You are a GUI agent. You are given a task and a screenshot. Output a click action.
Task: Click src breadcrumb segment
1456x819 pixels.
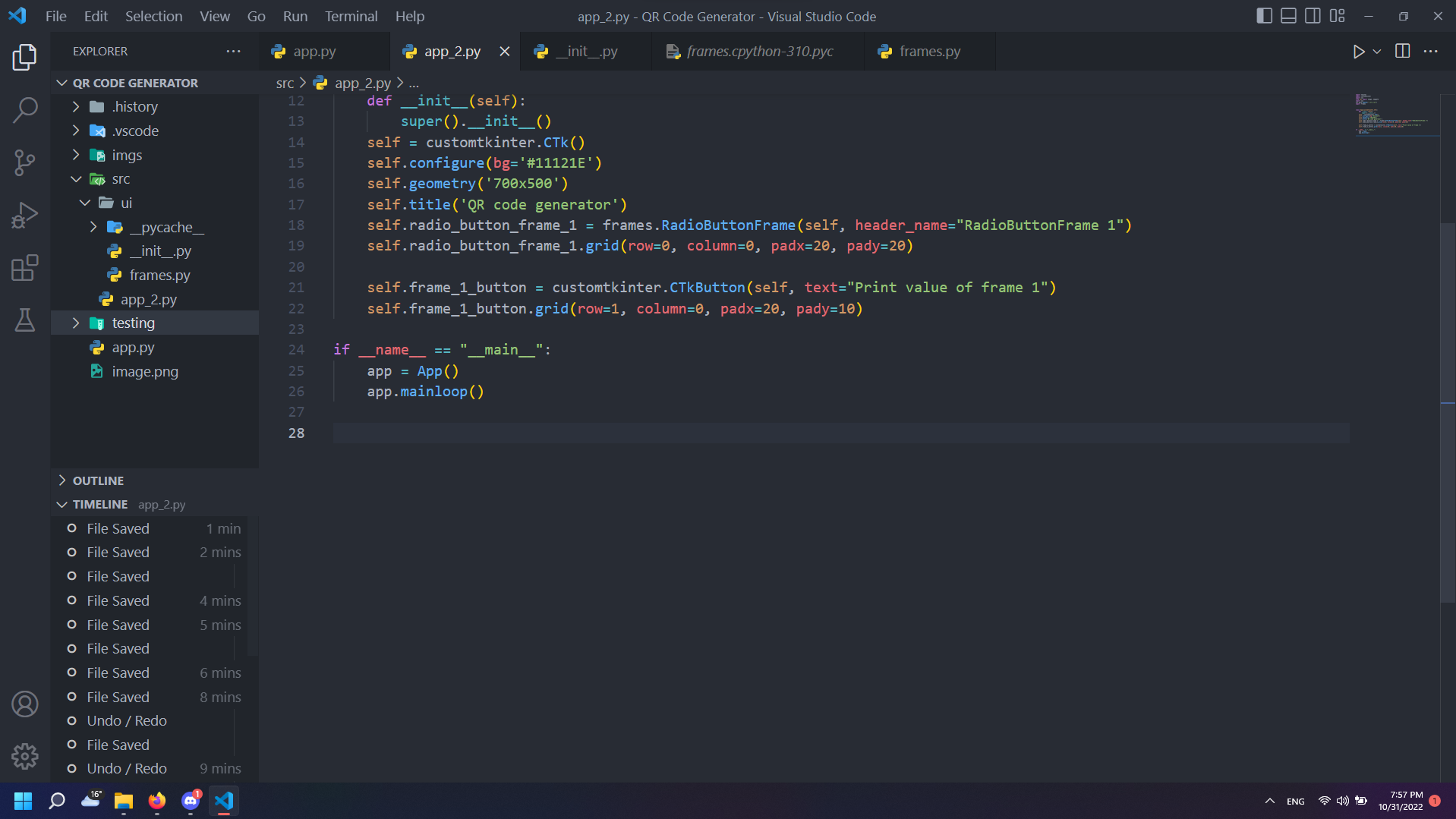[x=285, y=83]
